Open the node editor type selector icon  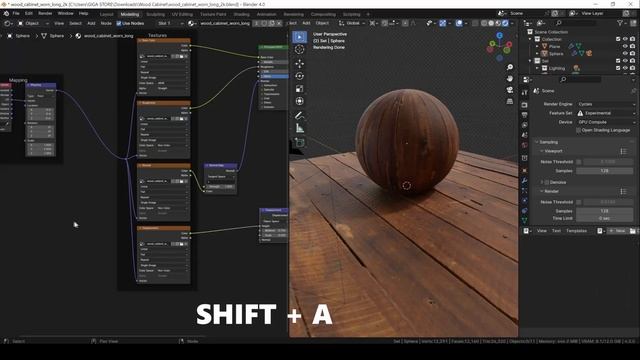7,24
